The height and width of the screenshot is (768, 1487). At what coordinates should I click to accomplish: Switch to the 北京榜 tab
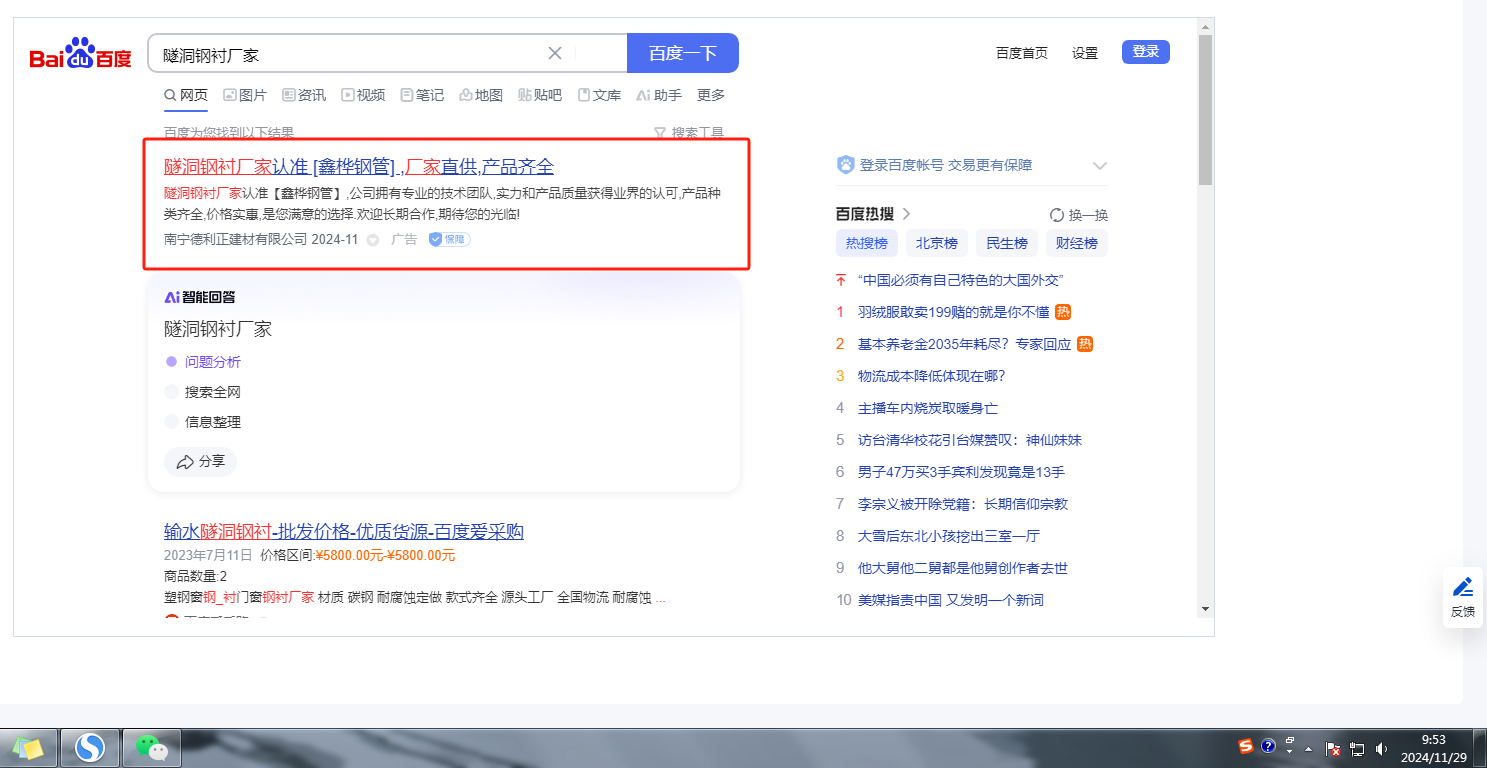click(937, 243)
